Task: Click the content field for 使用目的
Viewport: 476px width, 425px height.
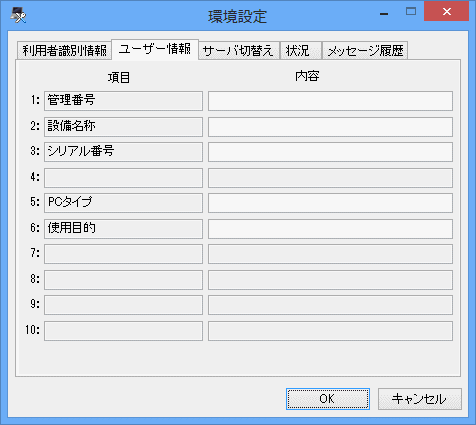Action: point(330,229)
